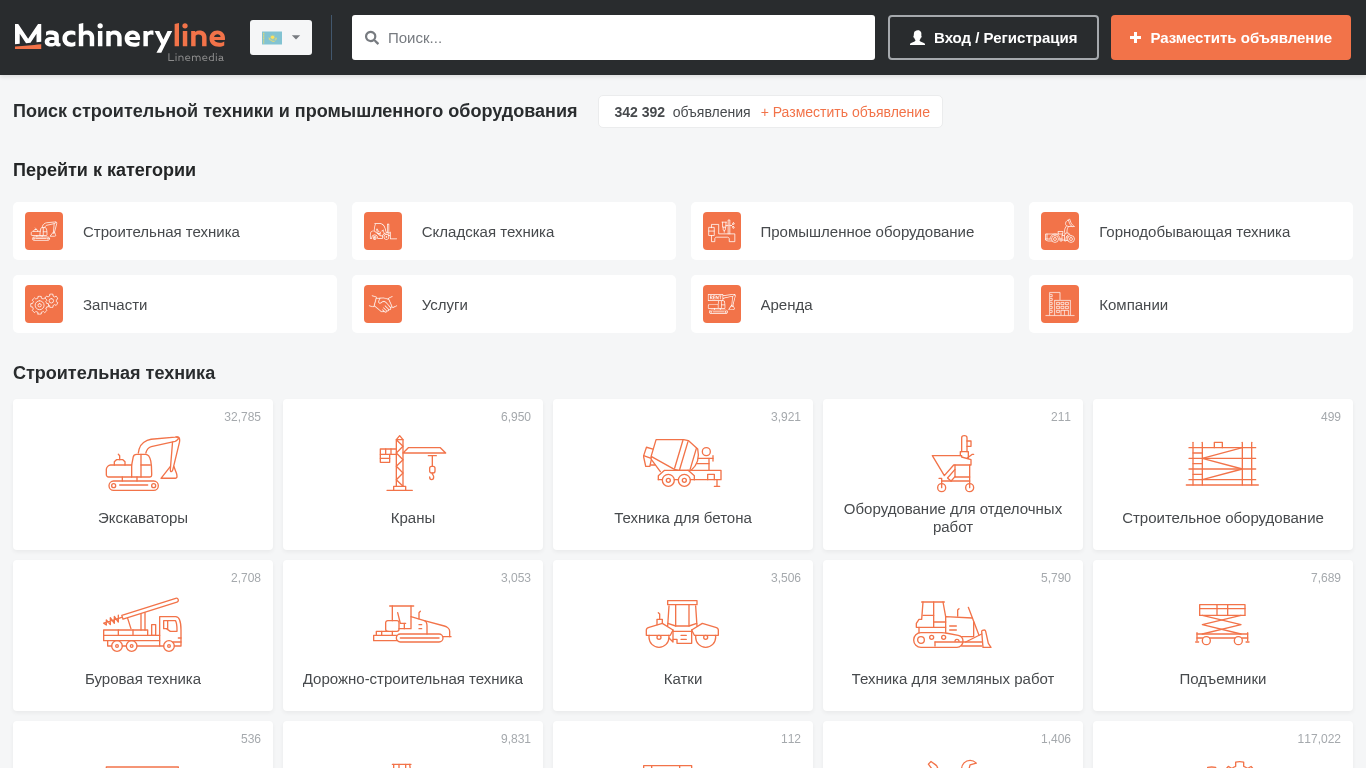
Task: Select the scaffolding icon for Строительное оборудование
Action: pos(1222,464)
